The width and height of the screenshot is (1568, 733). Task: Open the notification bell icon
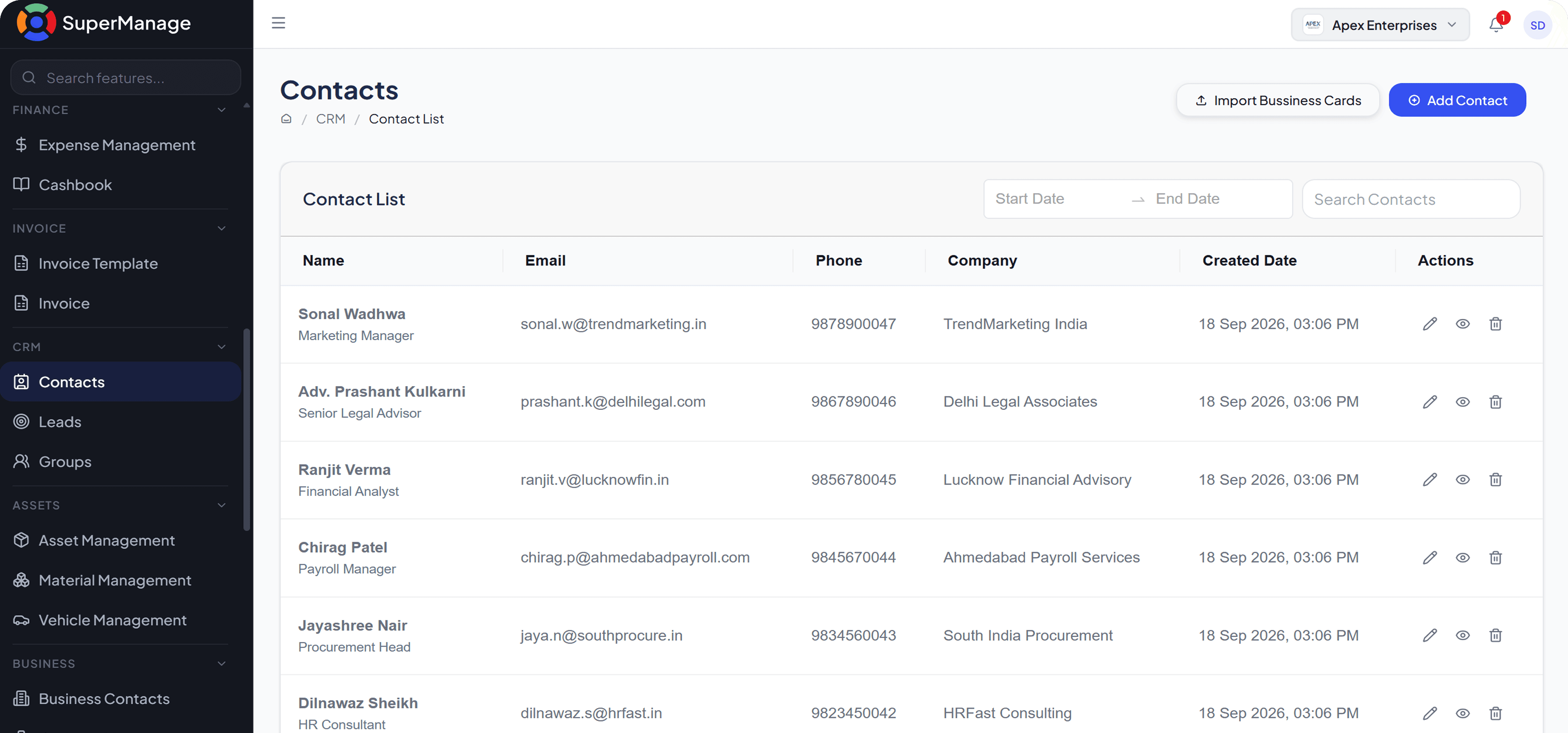(x=1496, y=25)
